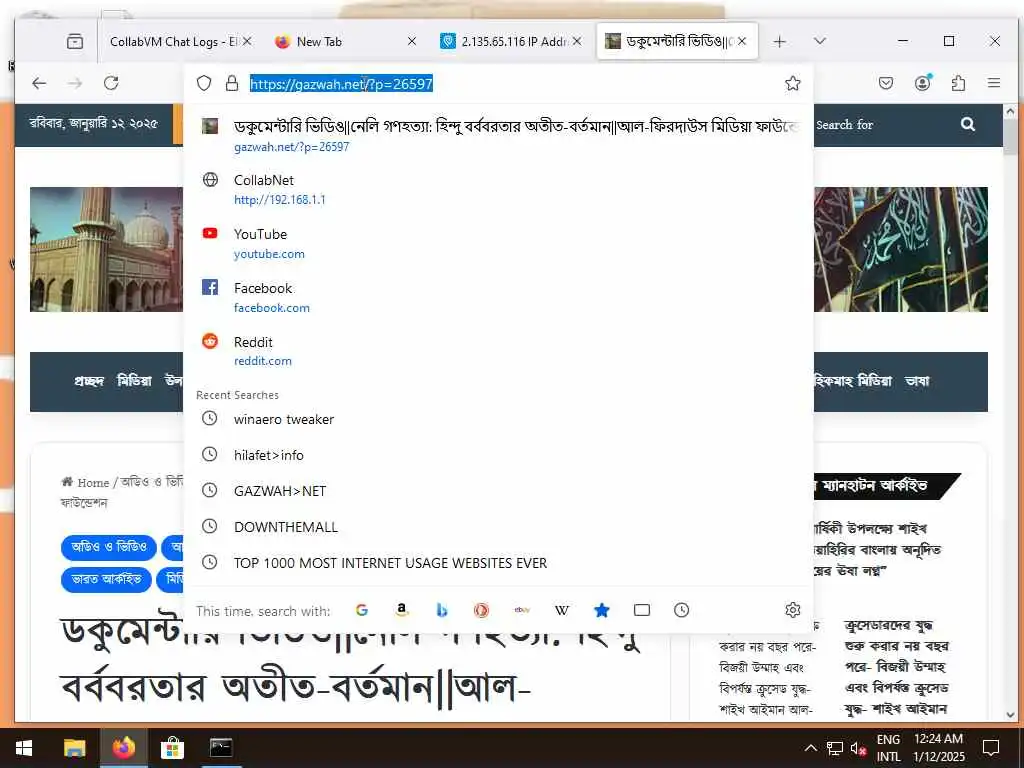1024x768 pixels.
Task: Open the হিকমাহ মিডিয়া menu item
Action: [853, 381]
